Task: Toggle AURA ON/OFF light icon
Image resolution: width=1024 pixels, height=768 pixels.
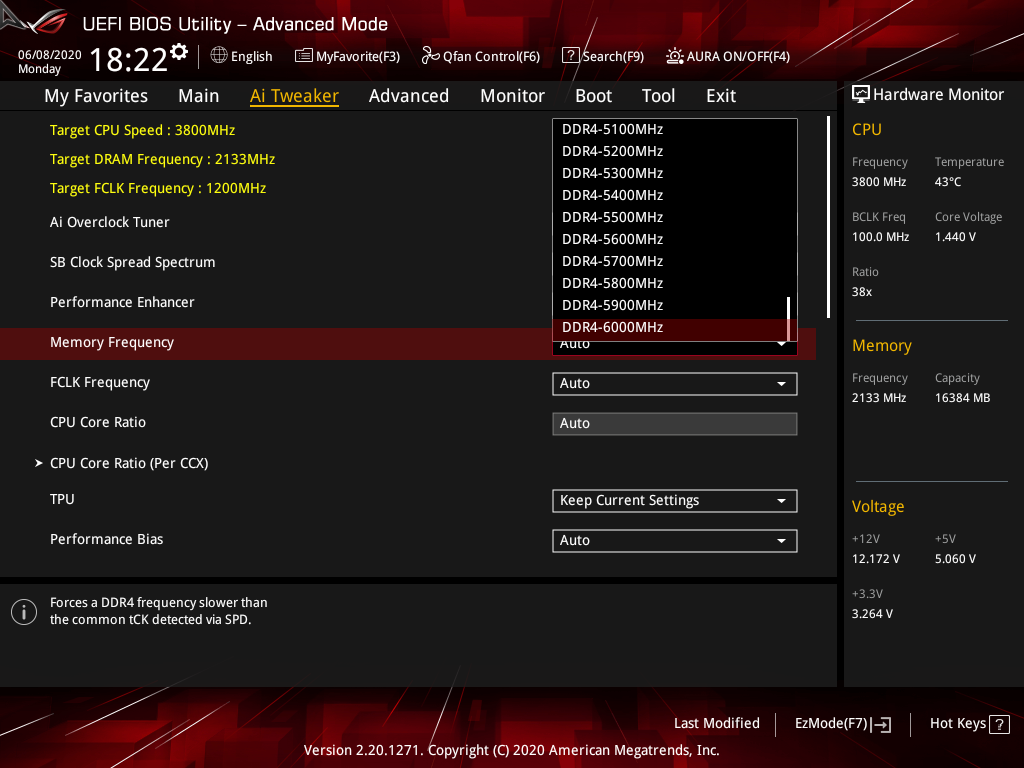Action: 675,56
